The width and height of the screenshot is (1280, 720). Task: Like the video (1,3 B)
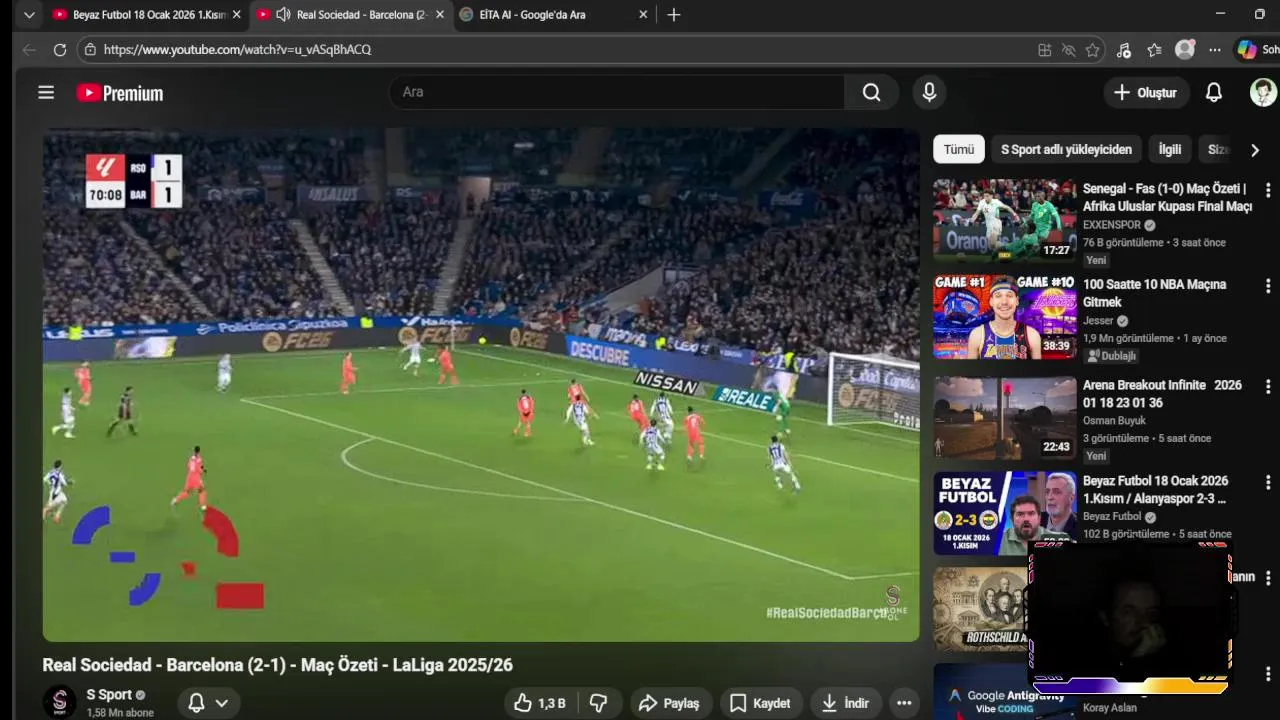pos(540,703)
